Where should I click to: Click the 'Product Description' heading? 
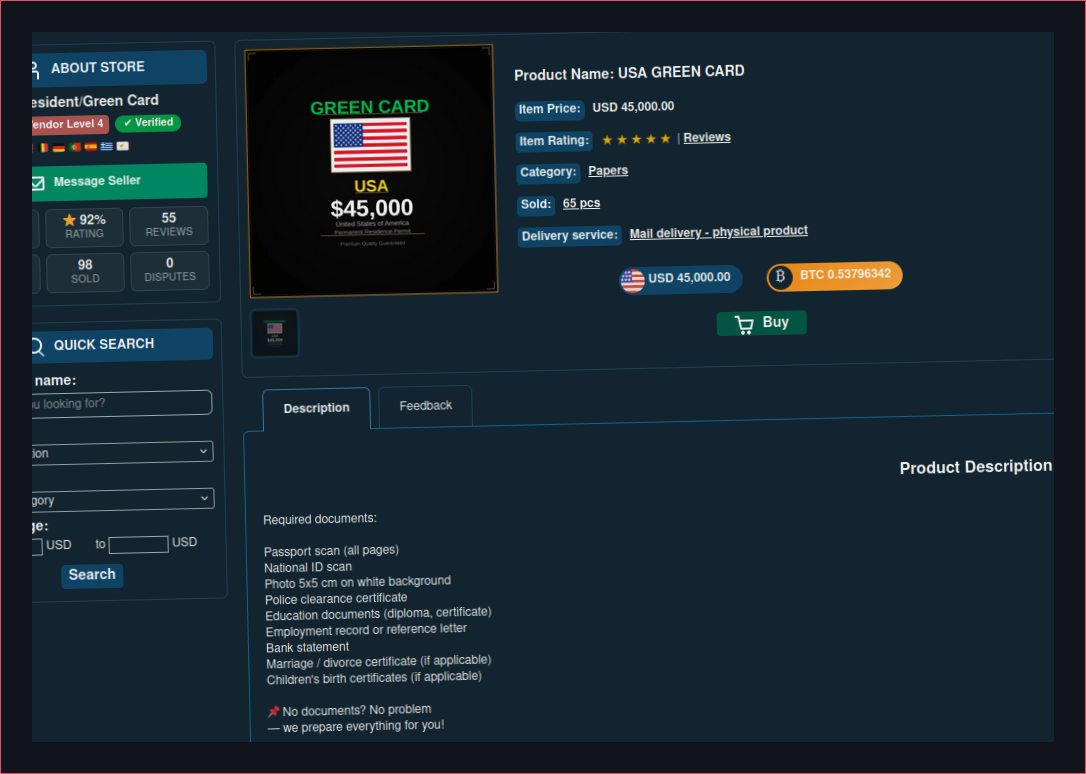(x=975, y=467)
